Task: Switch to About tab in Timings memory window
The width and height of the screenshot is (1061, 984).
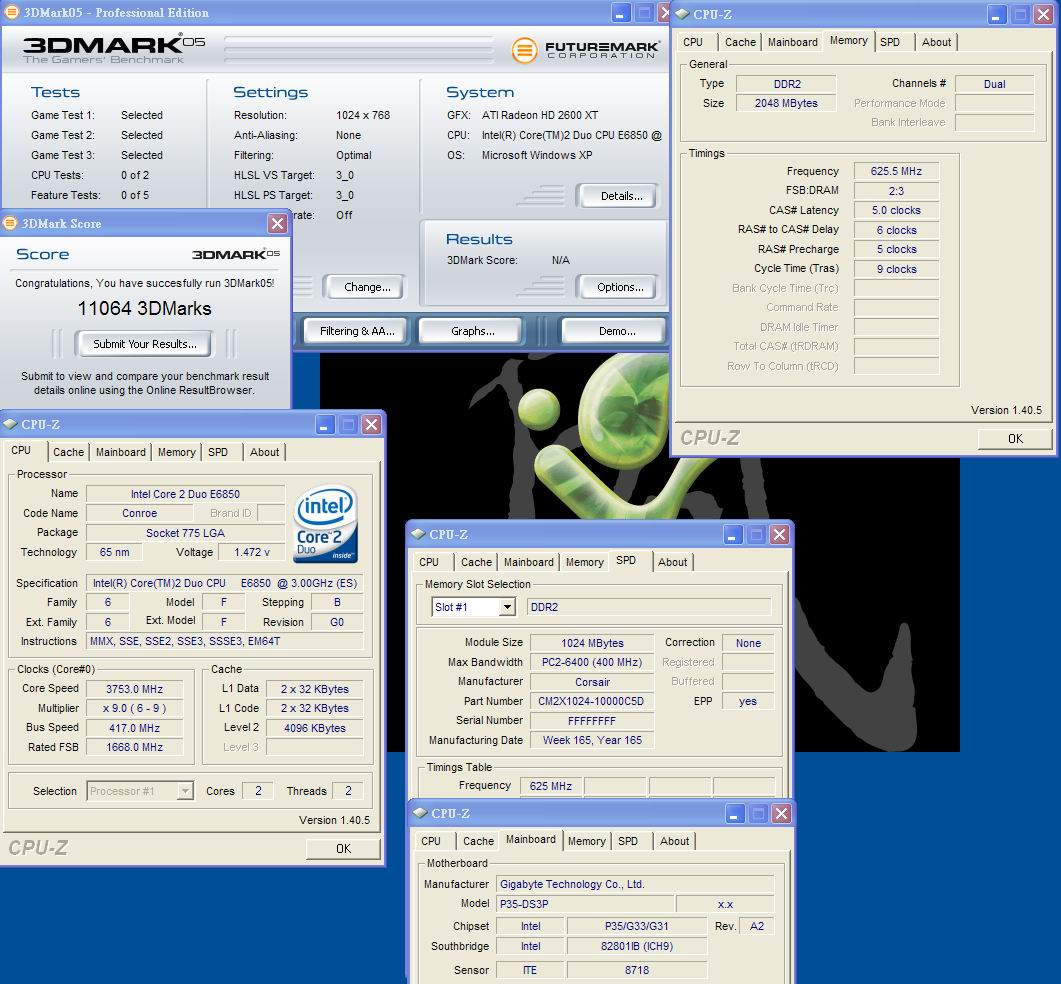Action: pos(936,42)
